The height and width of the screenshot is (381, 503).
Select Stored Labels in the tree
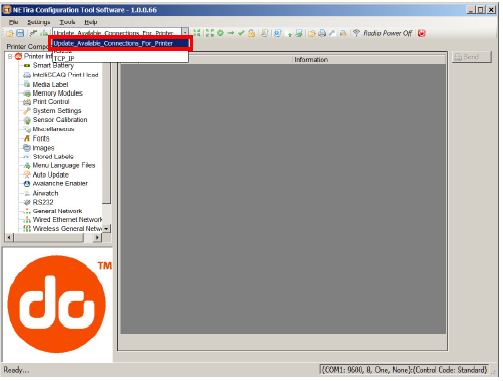(x=53, y=157)
